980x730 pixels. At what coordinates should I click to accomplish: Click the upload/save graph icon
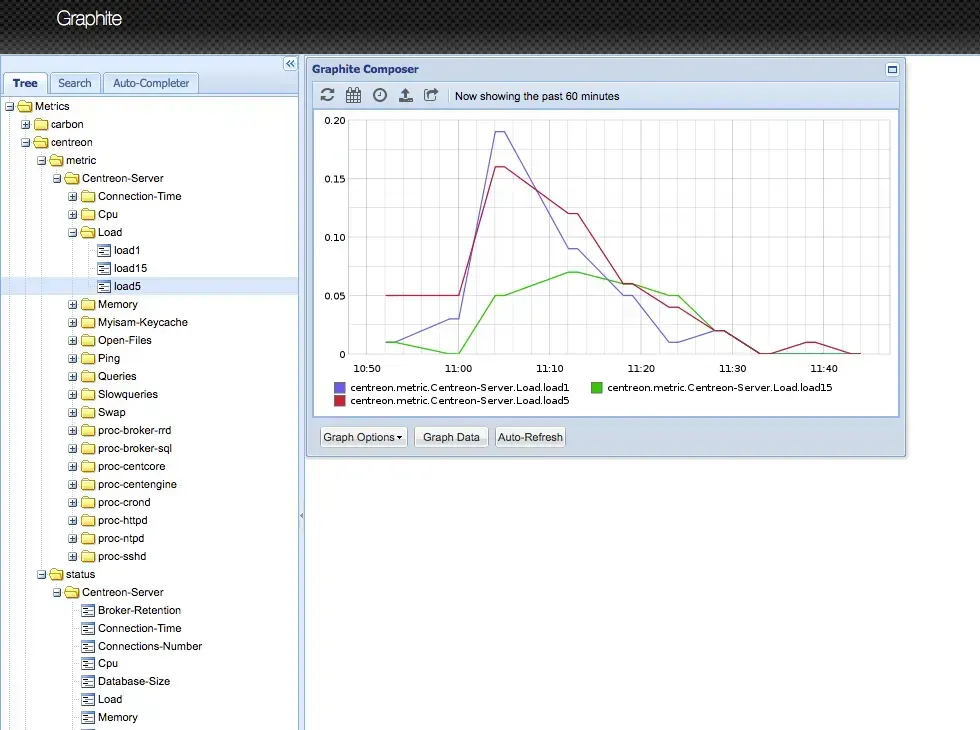click(406, 95)
